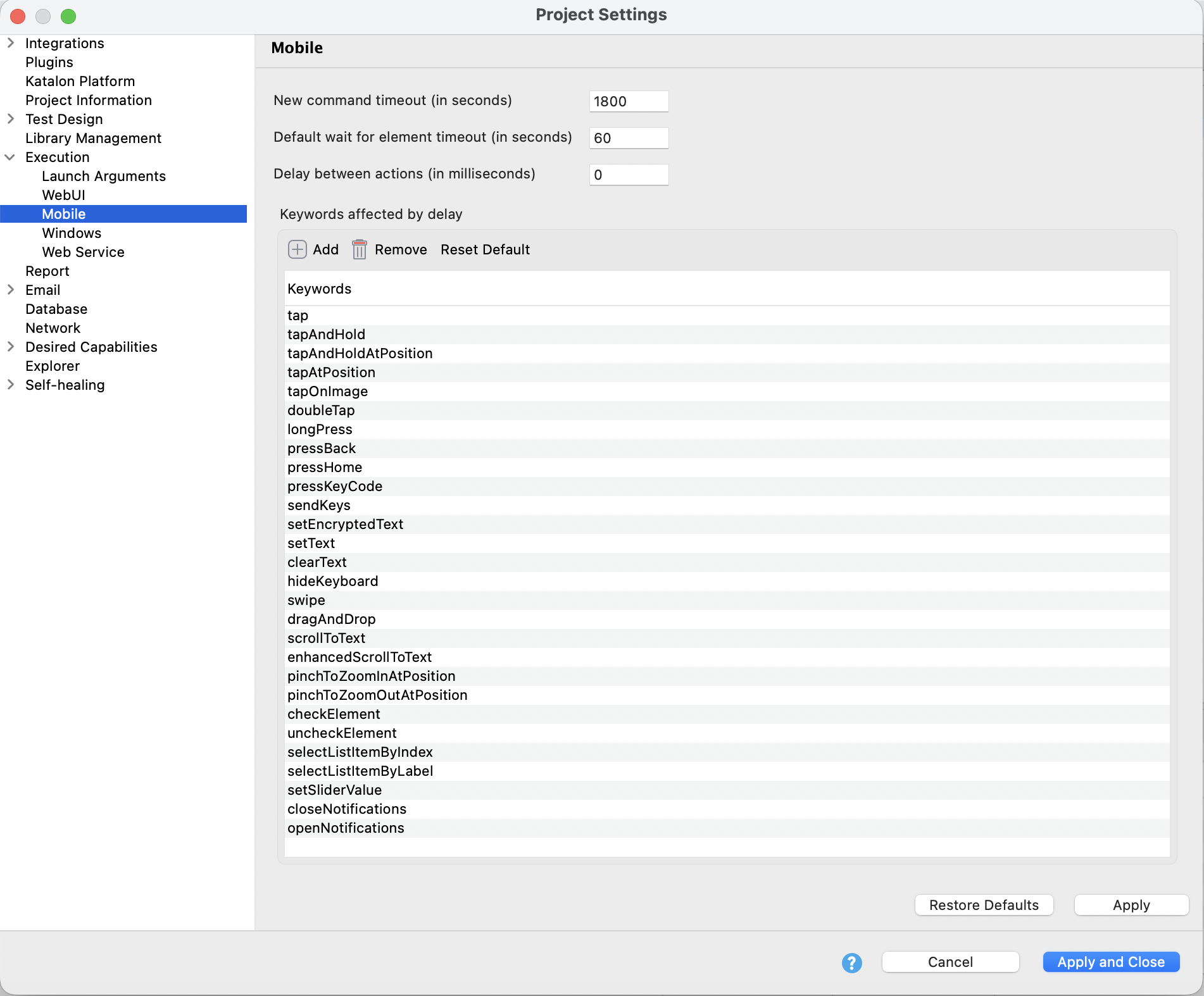Open the Launch Arguments settings
1204x996 pixels.
pyautogui.click(x=104, y=176)
